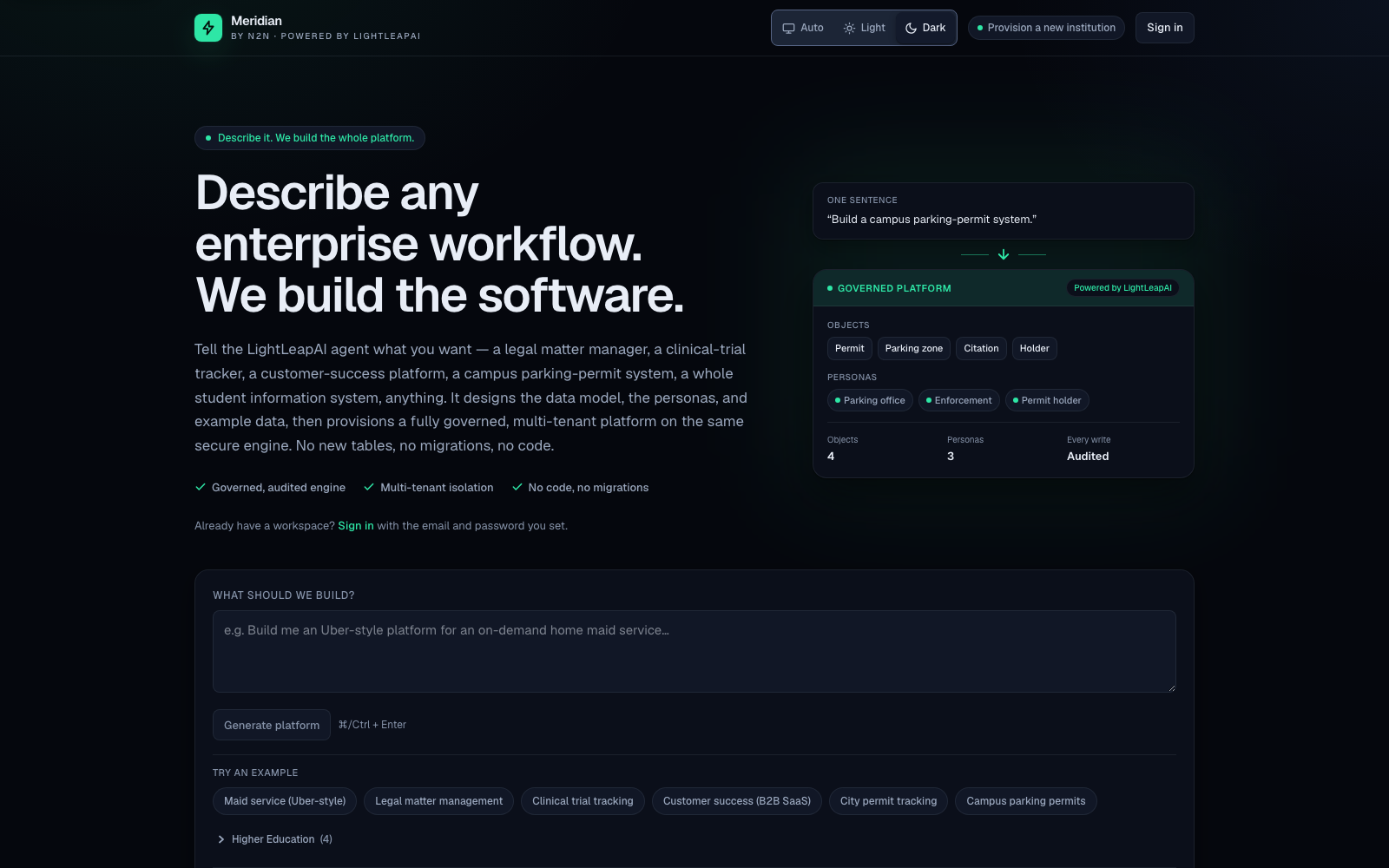This screenshot has width=1389, height=868.
Task: Click the Citation object chip
Action: 981,348
